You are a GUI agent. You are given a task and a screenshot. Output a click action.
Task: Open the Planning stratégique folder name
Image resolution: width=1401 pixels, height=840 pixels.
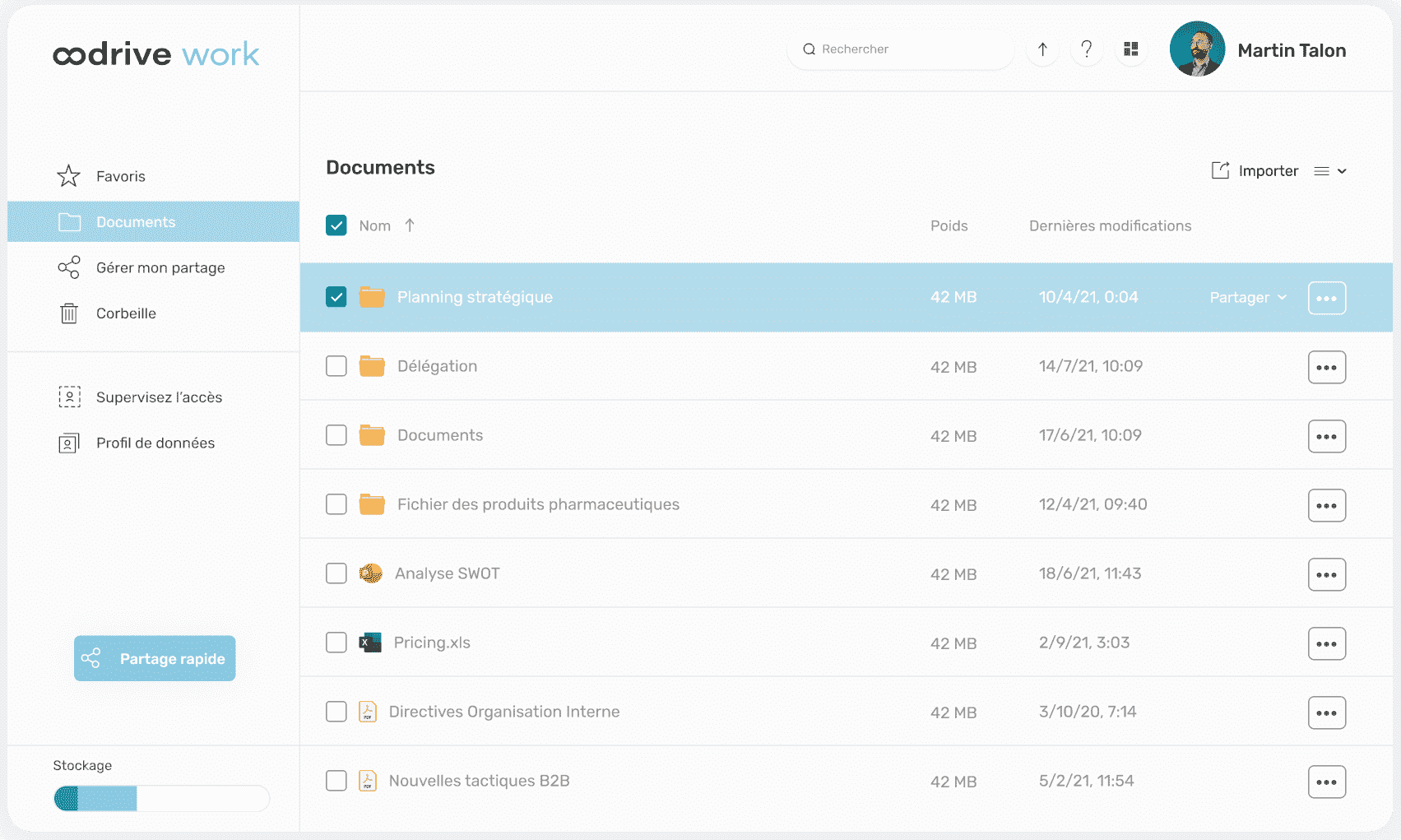[x=475, y=297]
